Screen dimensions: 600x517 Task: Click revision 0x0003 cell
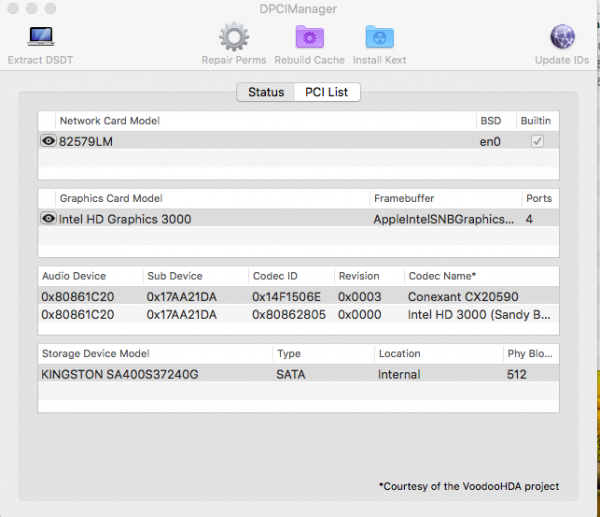(x=359, y=297)
